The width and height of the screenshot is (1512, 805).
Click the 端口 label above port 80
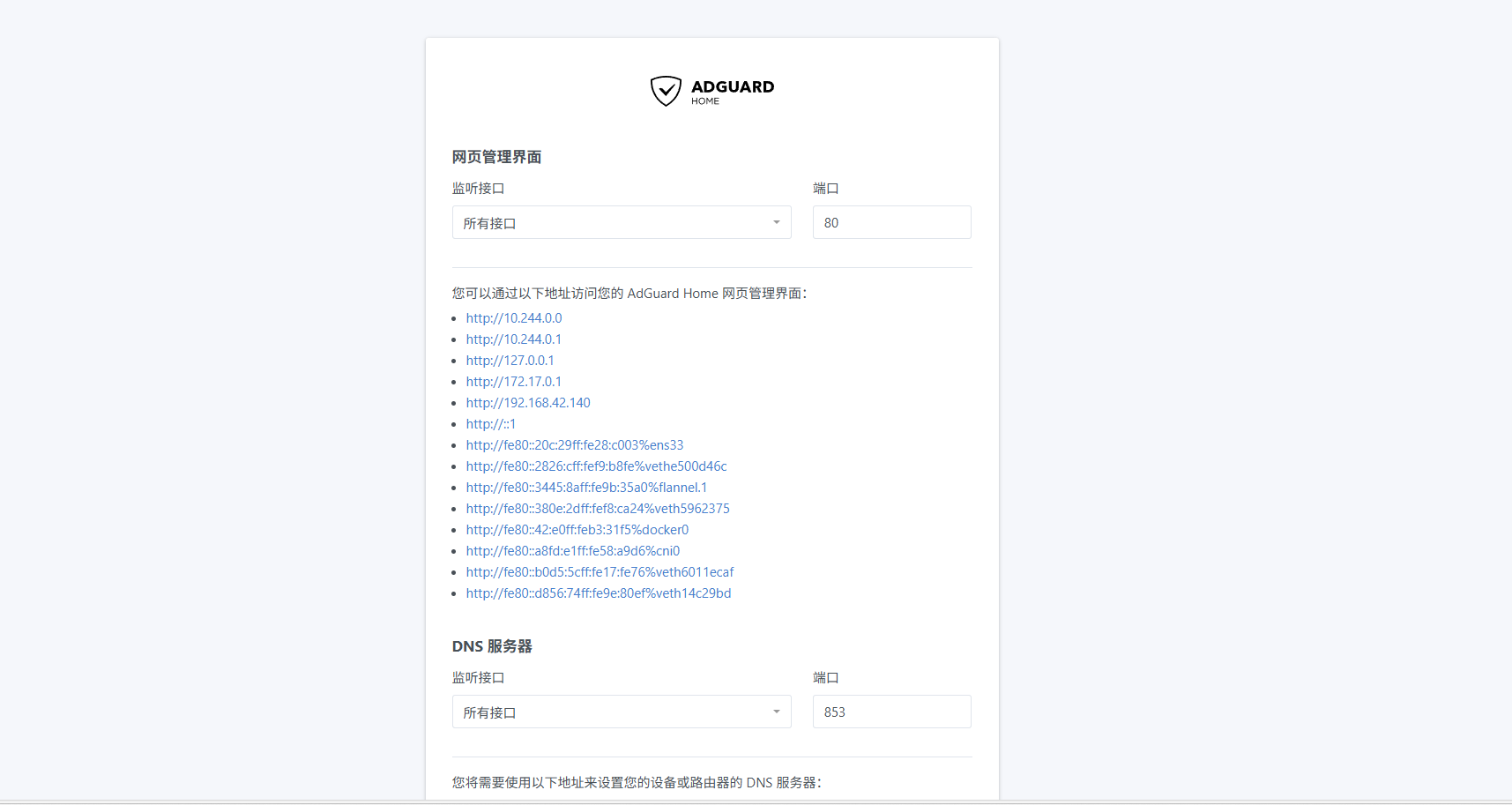826,189
